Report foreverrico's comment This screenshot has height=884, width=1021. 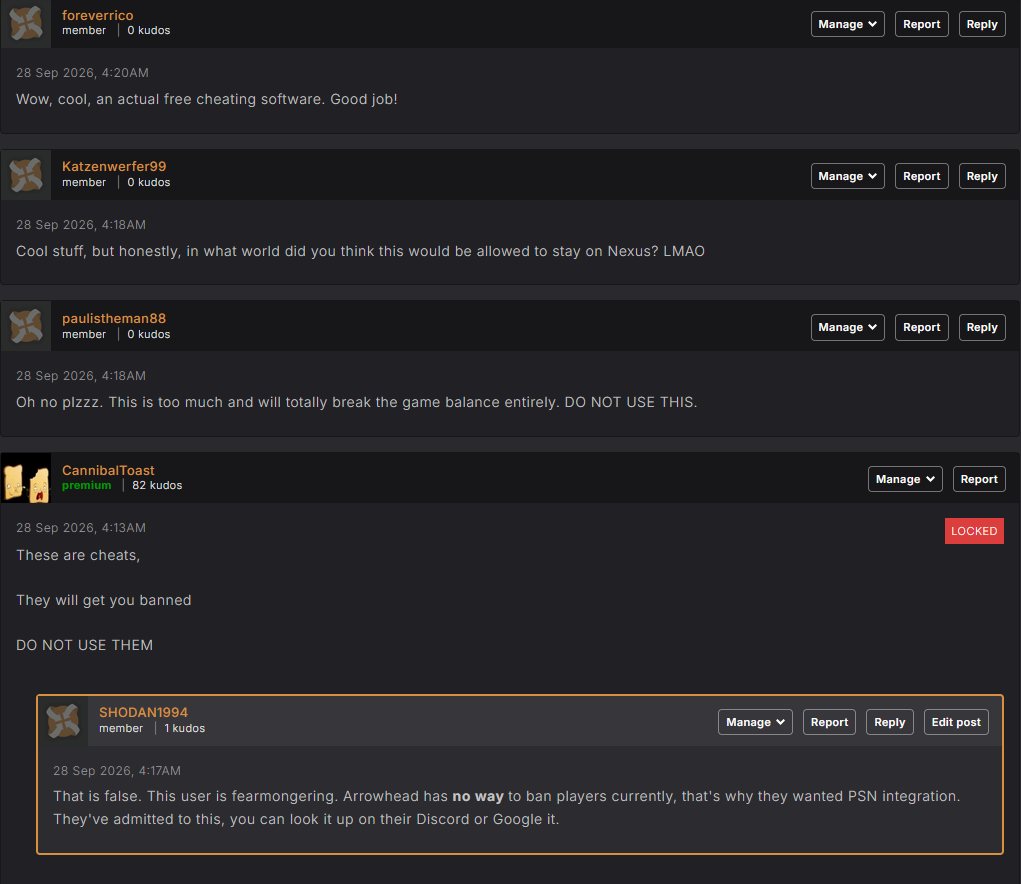pyautogui.click(x=921, y=24)
